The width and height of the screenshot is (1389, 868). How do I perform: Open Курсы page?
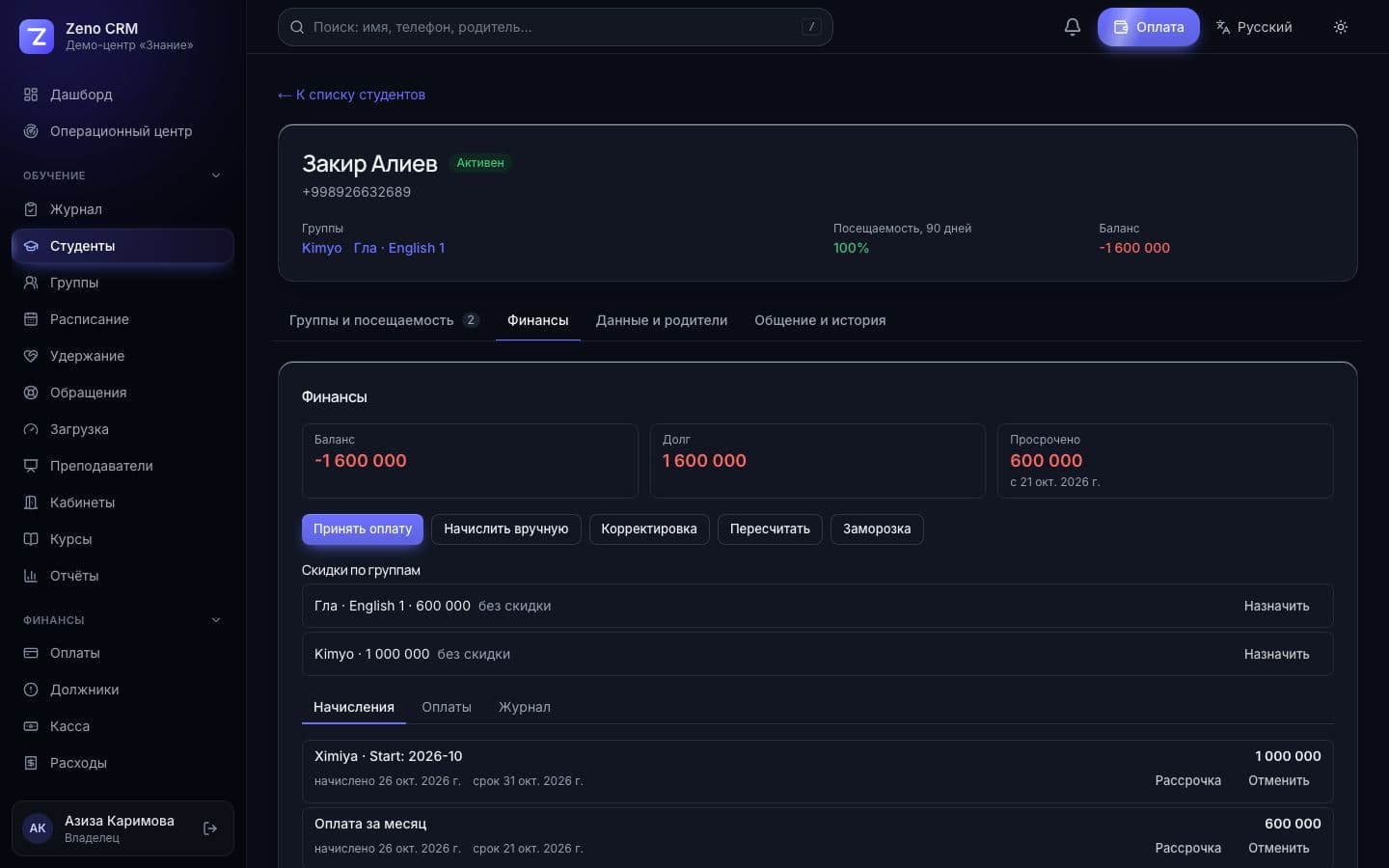pyautogui.click(x=123, y=539)
